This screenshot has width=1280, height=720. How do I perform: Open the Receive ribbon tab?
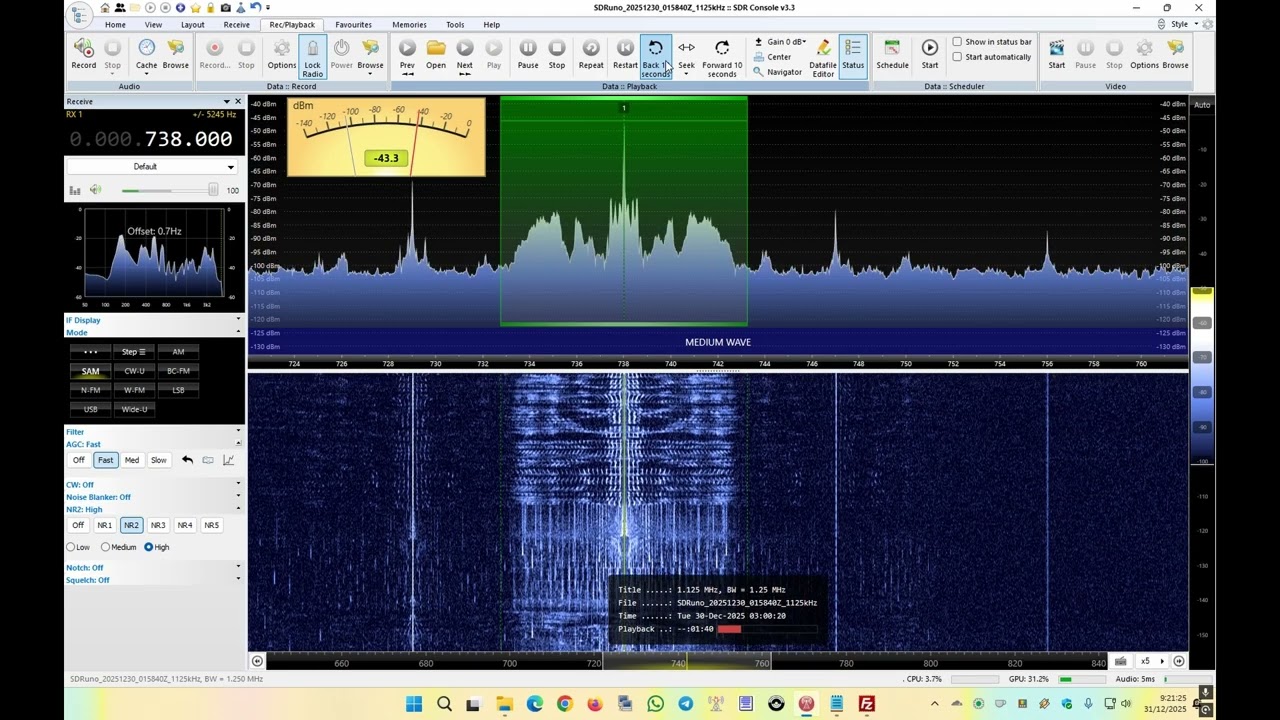(x=237, y=25)
